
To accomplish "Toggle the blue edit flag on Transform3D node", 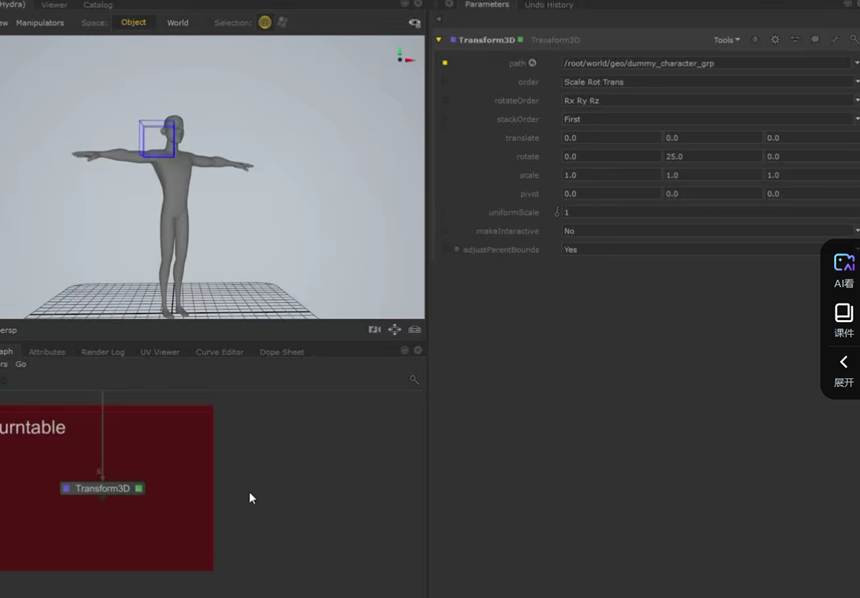I will coord(66,488).
